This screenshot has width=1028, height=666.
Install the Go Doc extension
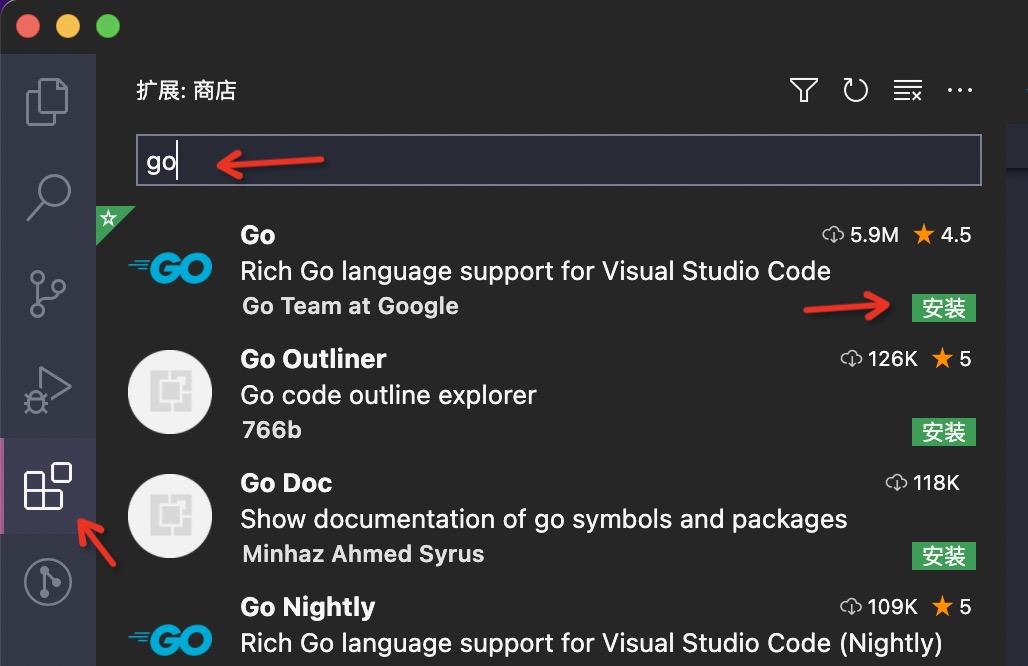(943, 556)
